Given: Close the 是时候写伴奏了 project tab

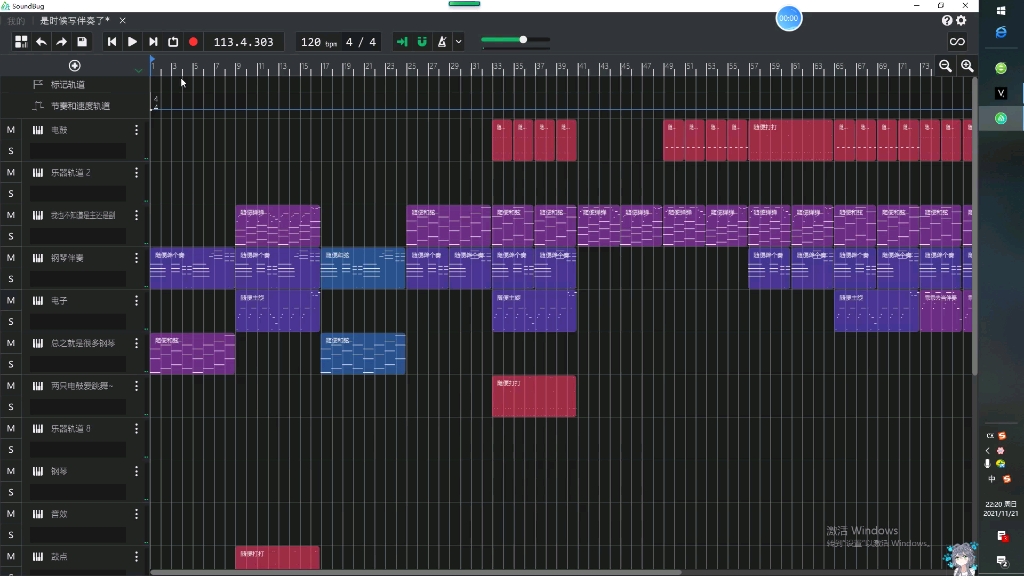Looking at the screenshot, I should point(122,21).
